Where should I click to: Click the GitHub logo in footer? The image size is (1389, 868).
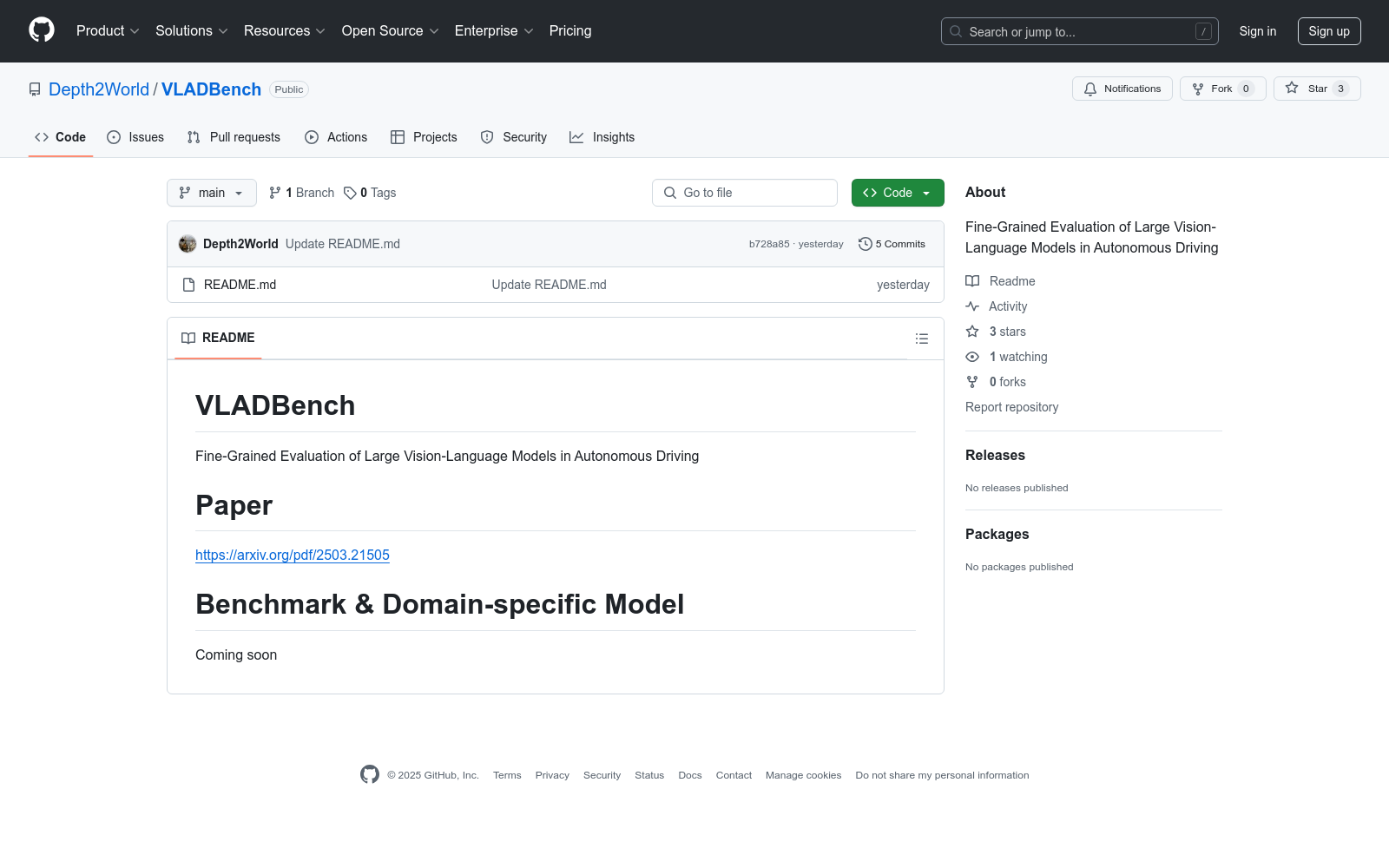pyautogui.click(x=370, y=774)
